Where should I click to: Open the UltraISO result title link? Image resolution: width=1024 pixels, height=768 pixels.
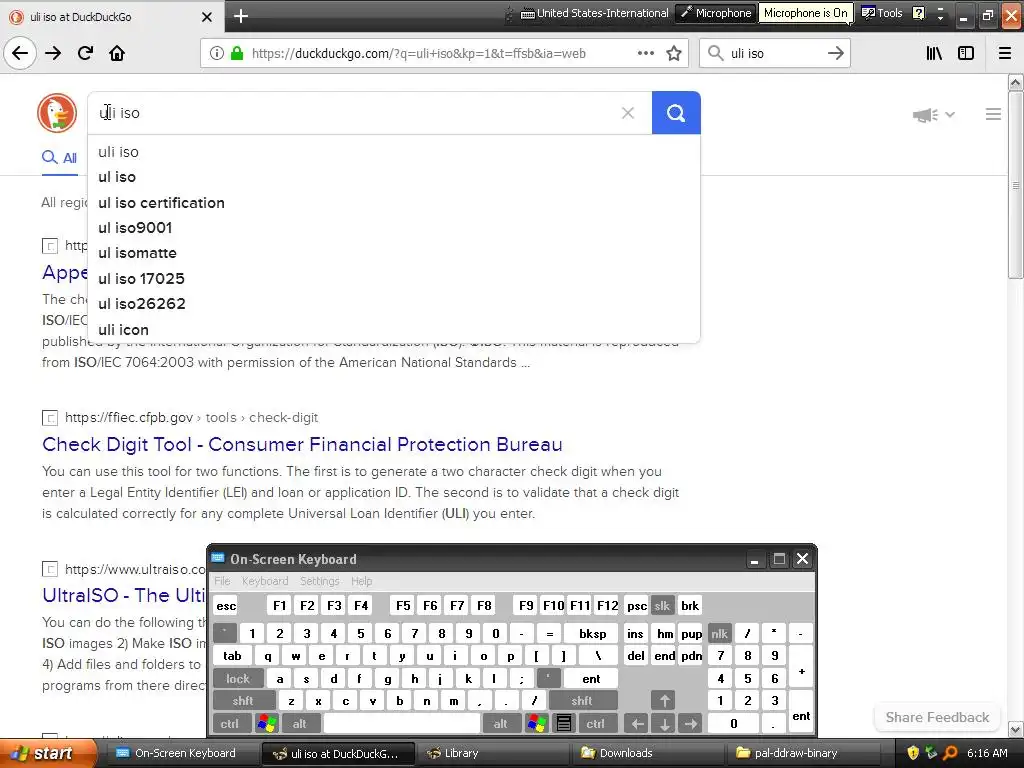pos(124,595)
